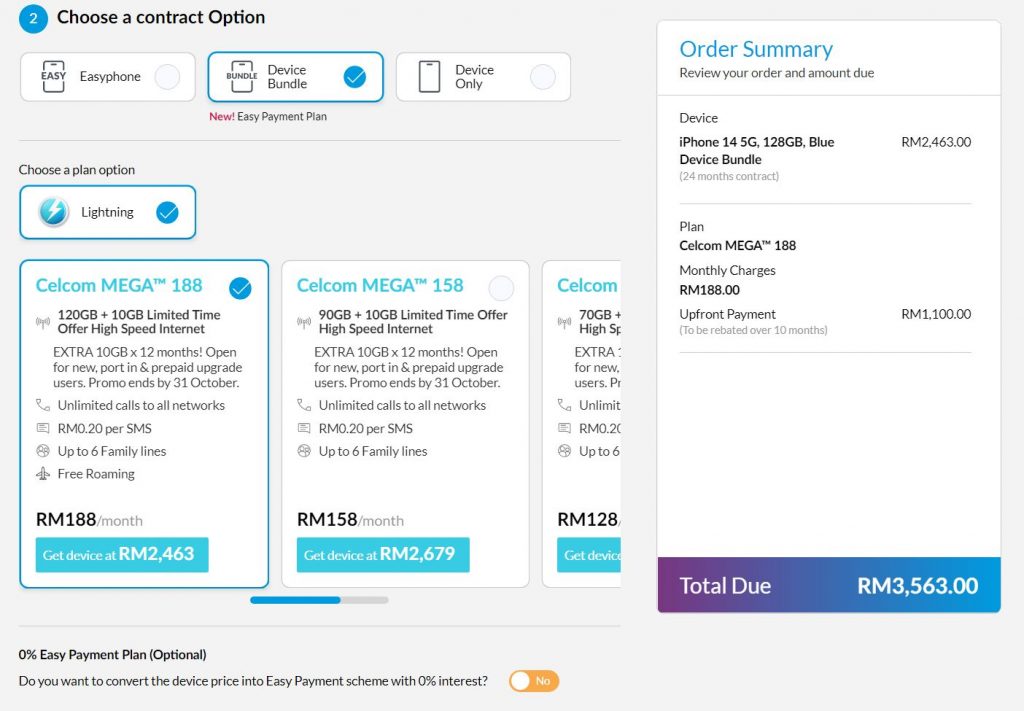Uncheck the Celcom MEGA 188 checkmark

point(240,289)
